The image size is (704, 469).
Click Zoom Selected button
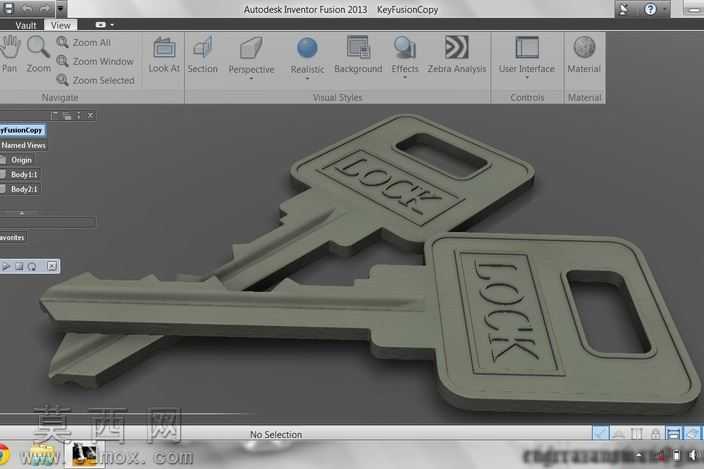(x=96, y=80)
